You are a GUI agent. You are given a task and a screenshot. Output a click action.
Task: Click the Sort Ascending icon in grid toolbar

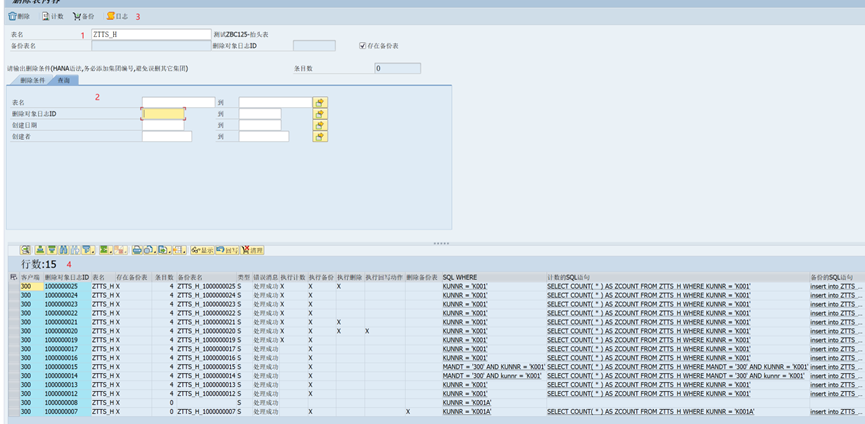(x=40, y=250)
